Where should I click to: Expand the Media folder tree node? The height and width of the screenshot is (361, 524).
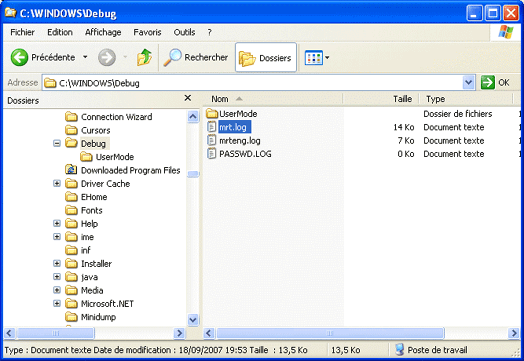(x=57, y=290)
